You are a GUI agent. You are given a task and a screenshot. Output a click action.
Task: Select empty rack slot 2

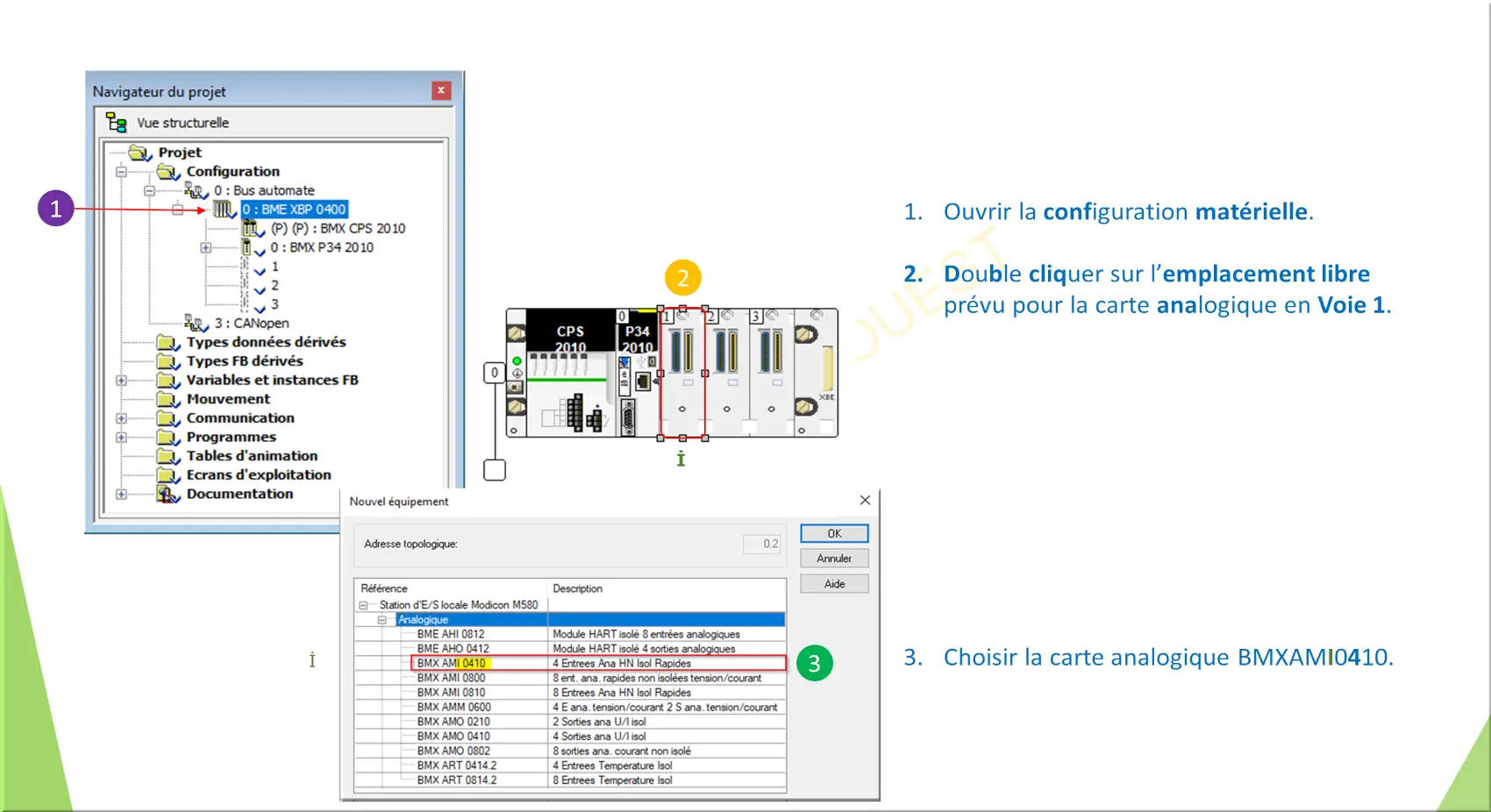tap(727, 373)
